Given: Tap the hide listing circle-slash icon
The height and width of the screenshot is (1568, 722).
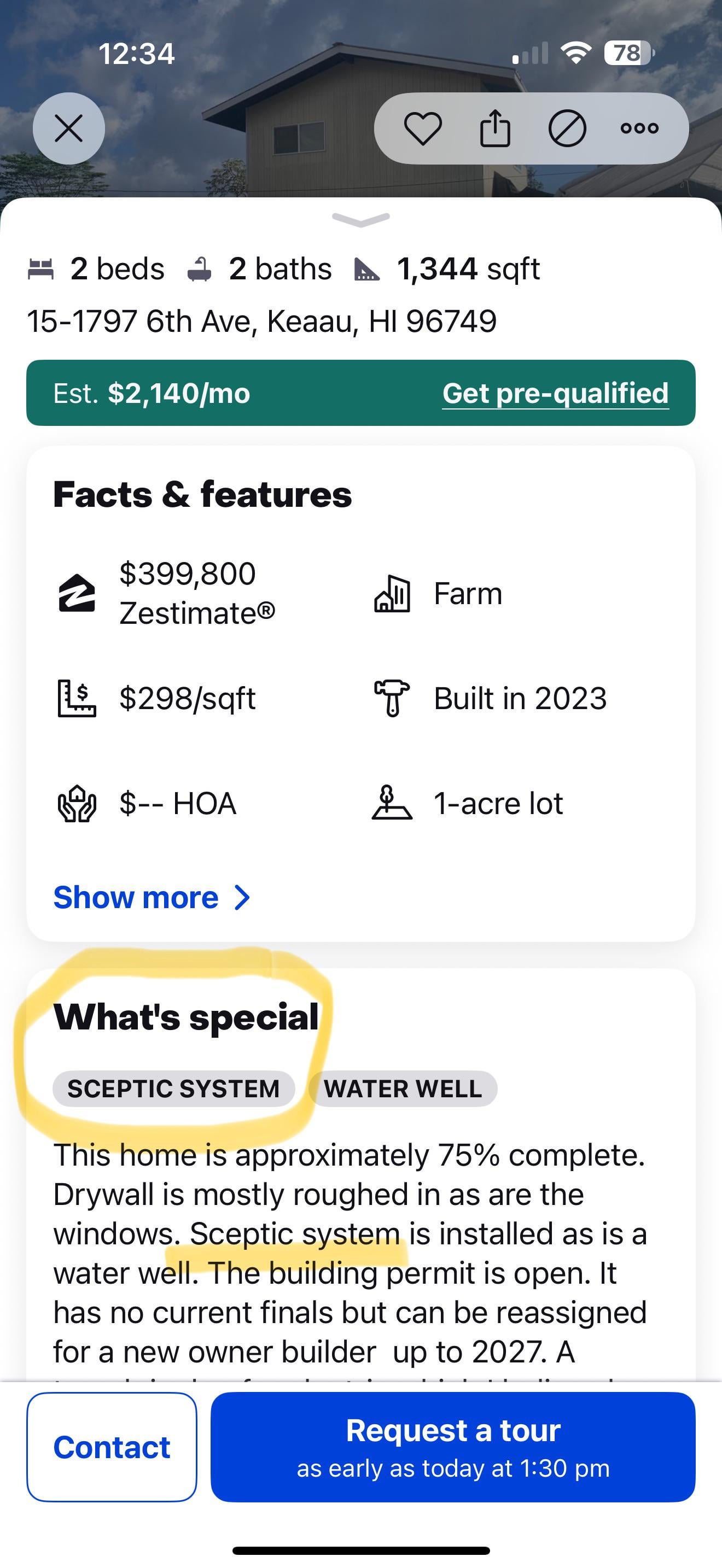Looking at the screenshot, I should pyautogui.click(x=567, y=128).
